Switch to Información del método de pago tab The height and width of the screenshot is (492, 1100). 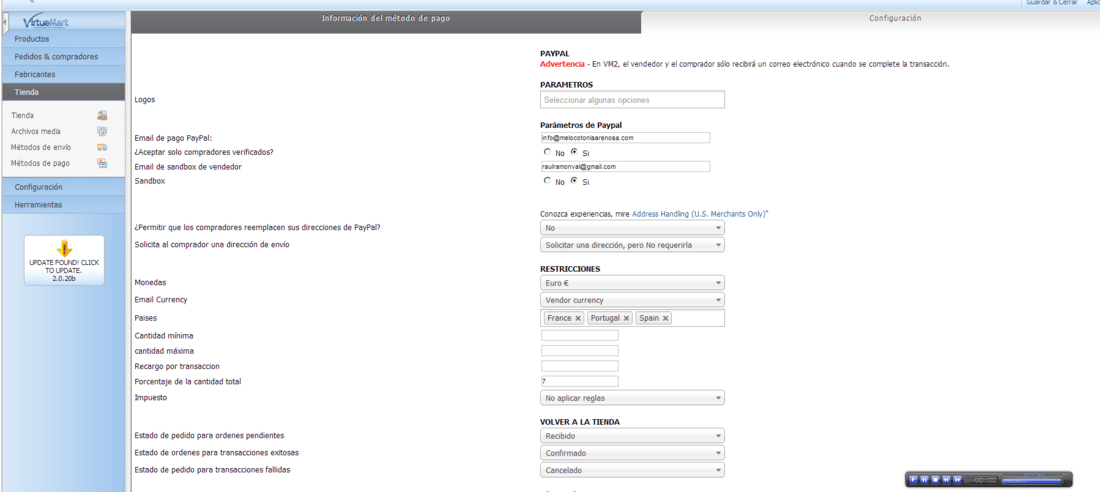386,21
